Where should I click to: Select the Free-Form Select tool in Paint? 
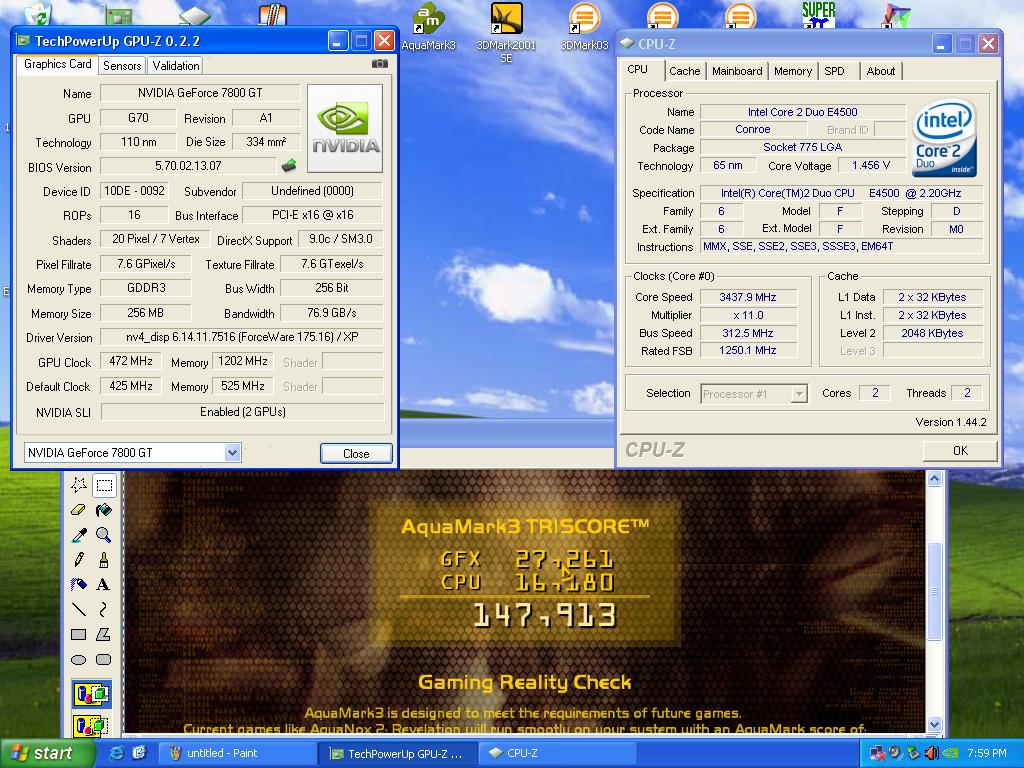[78, 485]
